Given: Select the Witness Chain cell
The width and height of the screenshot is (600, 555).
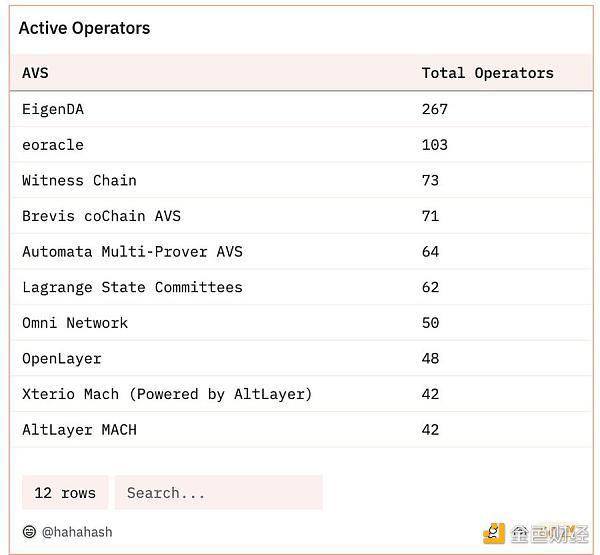Looking at the screenshot, I should tap(79, 181).
